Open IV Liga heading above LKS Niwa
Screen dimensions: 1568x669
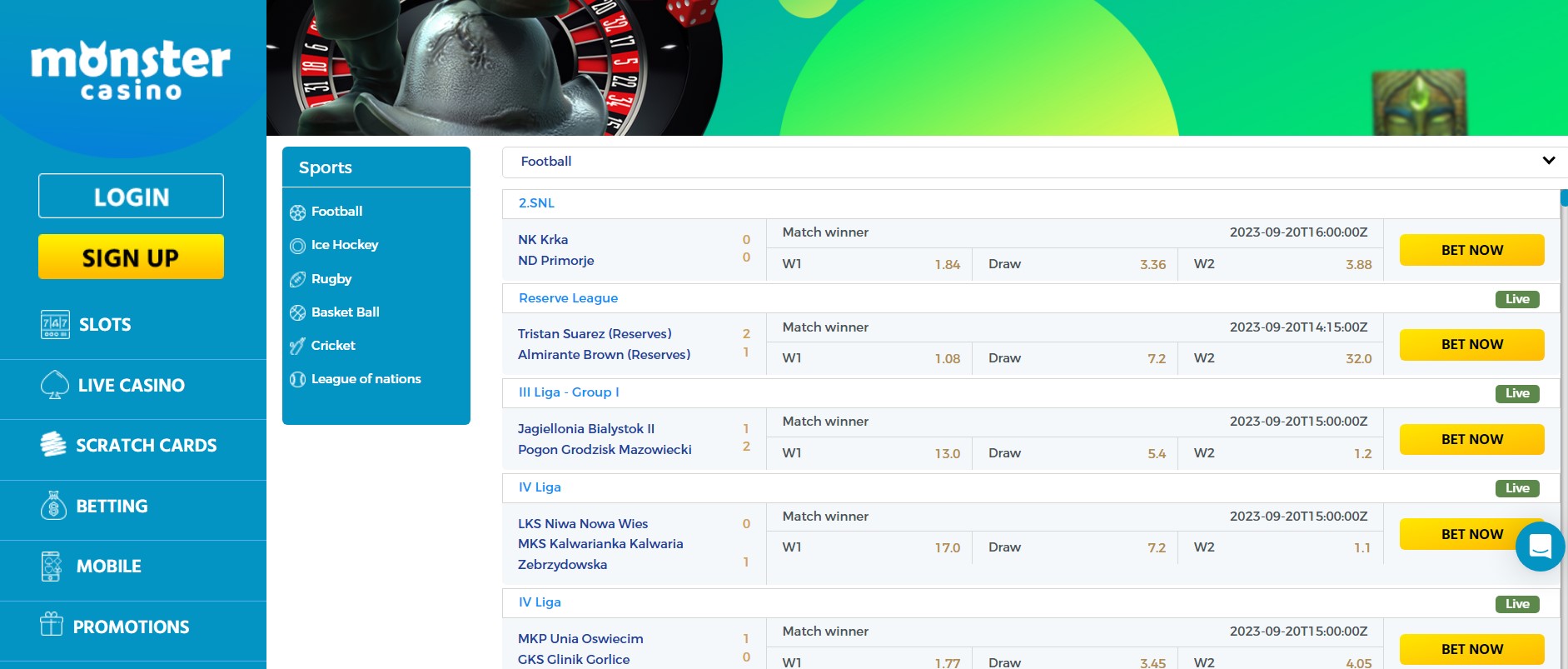pyautogui.click(x=540, y=487)
